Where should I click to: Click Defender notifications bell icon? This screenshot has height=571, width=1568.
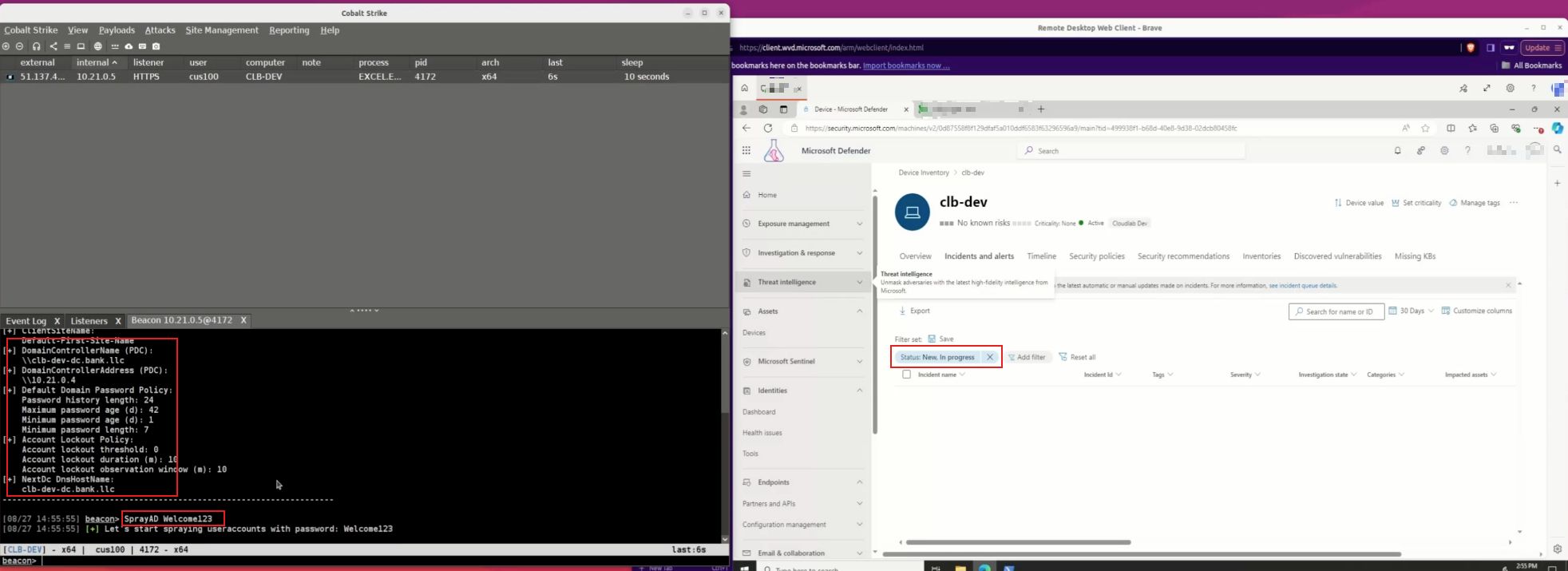coord(1397,151)
